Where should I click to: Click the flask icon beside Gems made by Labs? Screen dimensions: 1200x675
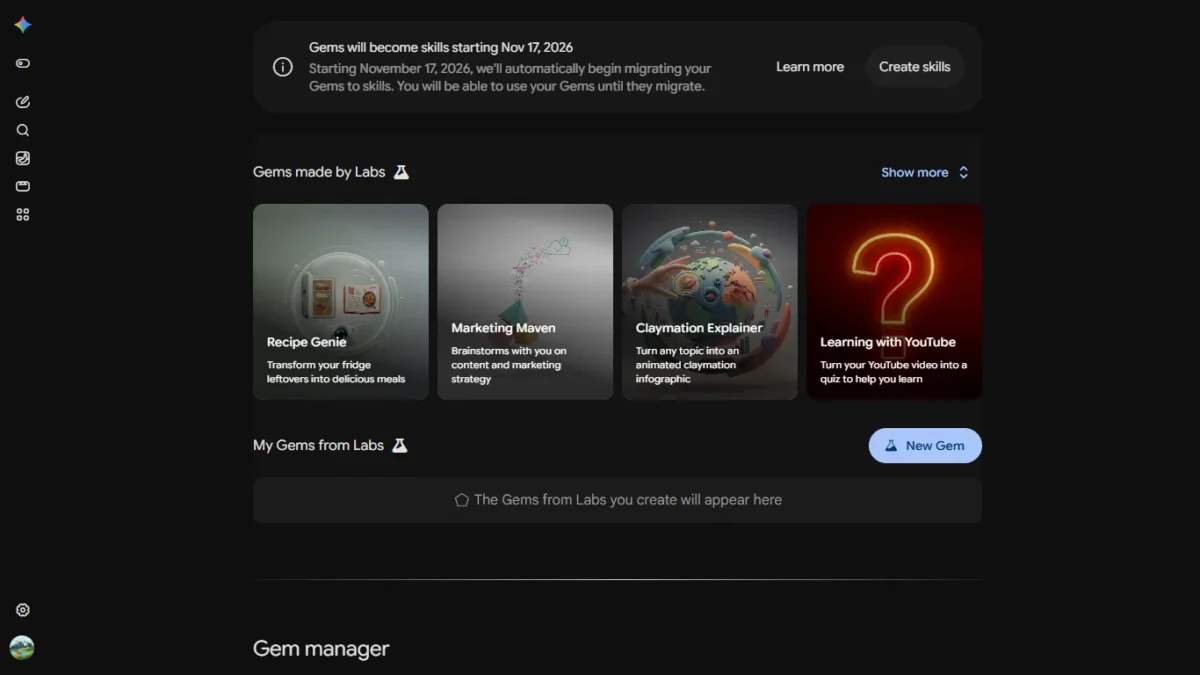[401, 172]
